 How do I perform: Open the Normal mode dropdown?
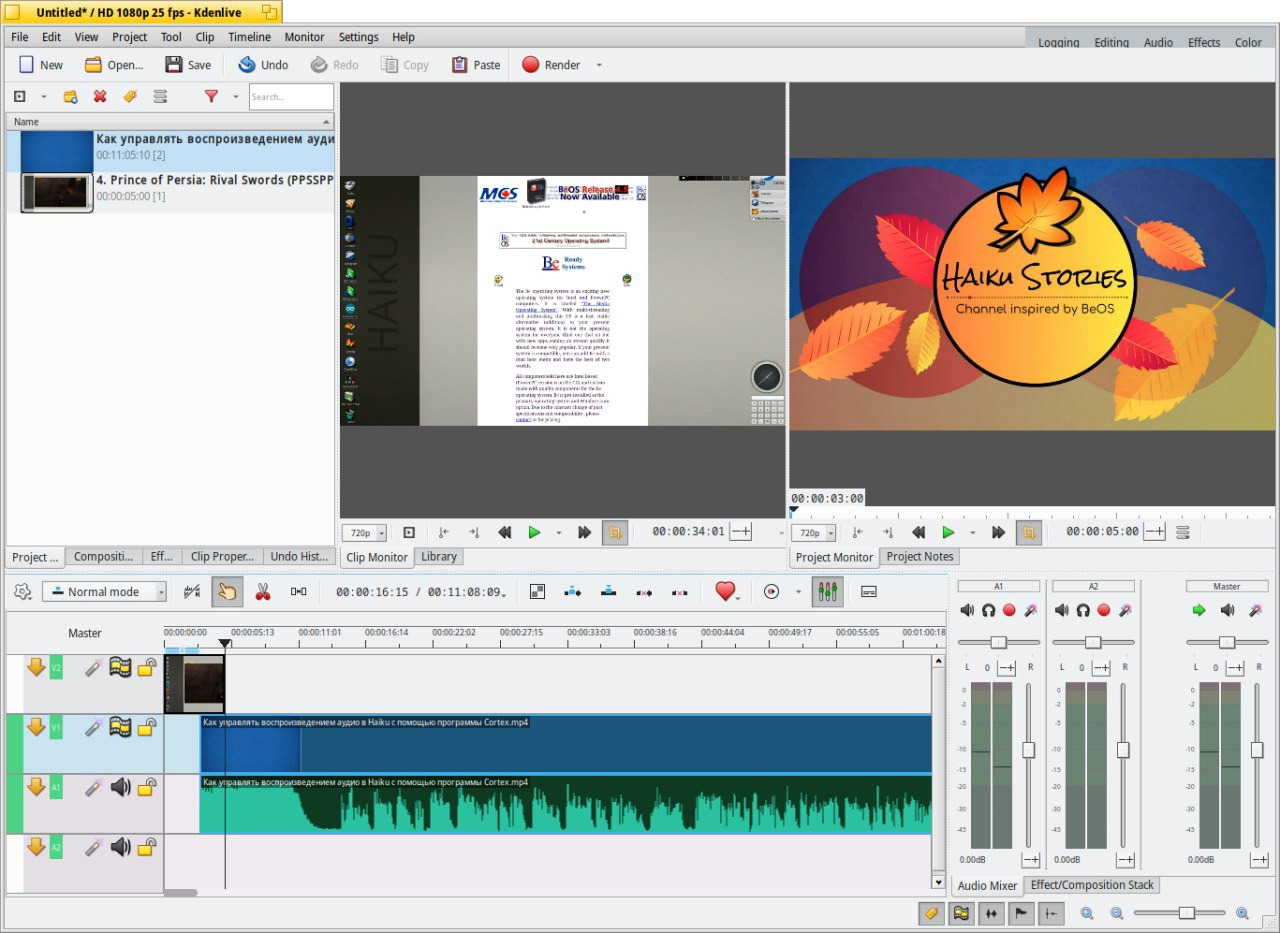point(104,592)
